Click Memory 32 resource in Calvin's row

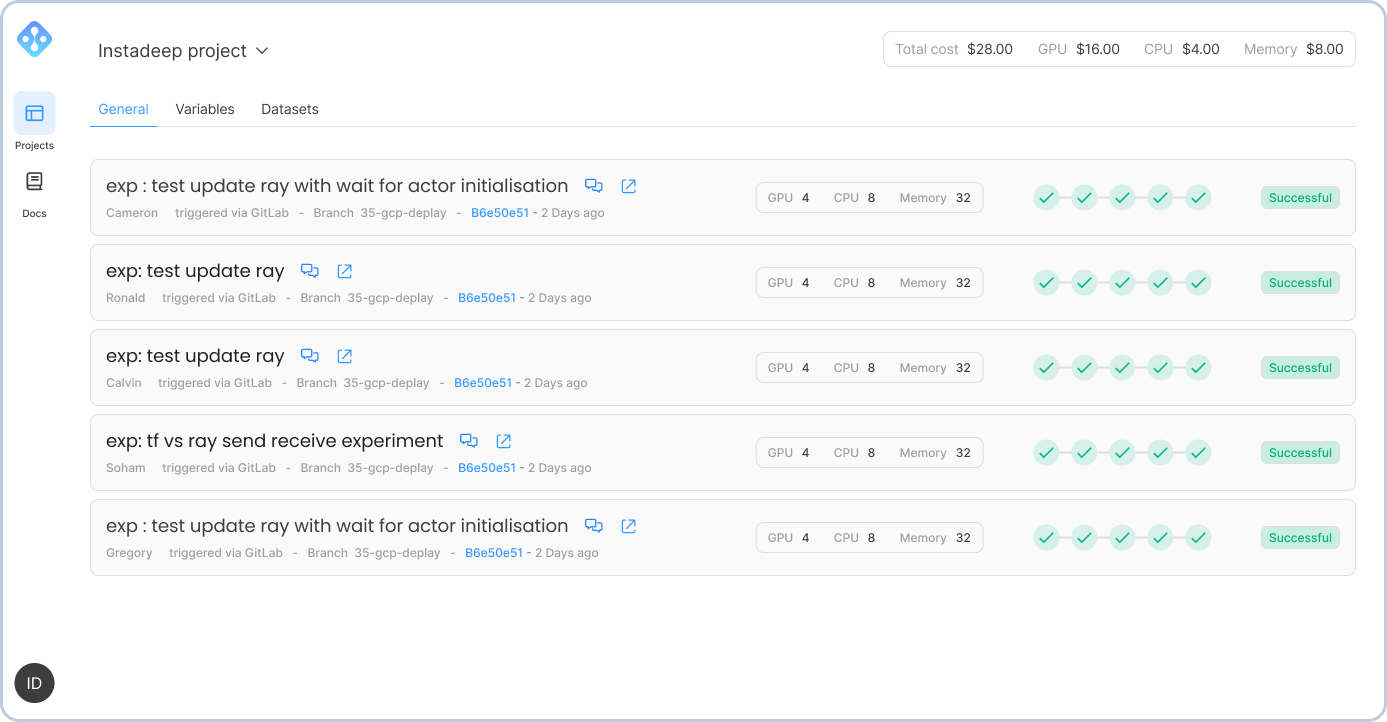935,368
